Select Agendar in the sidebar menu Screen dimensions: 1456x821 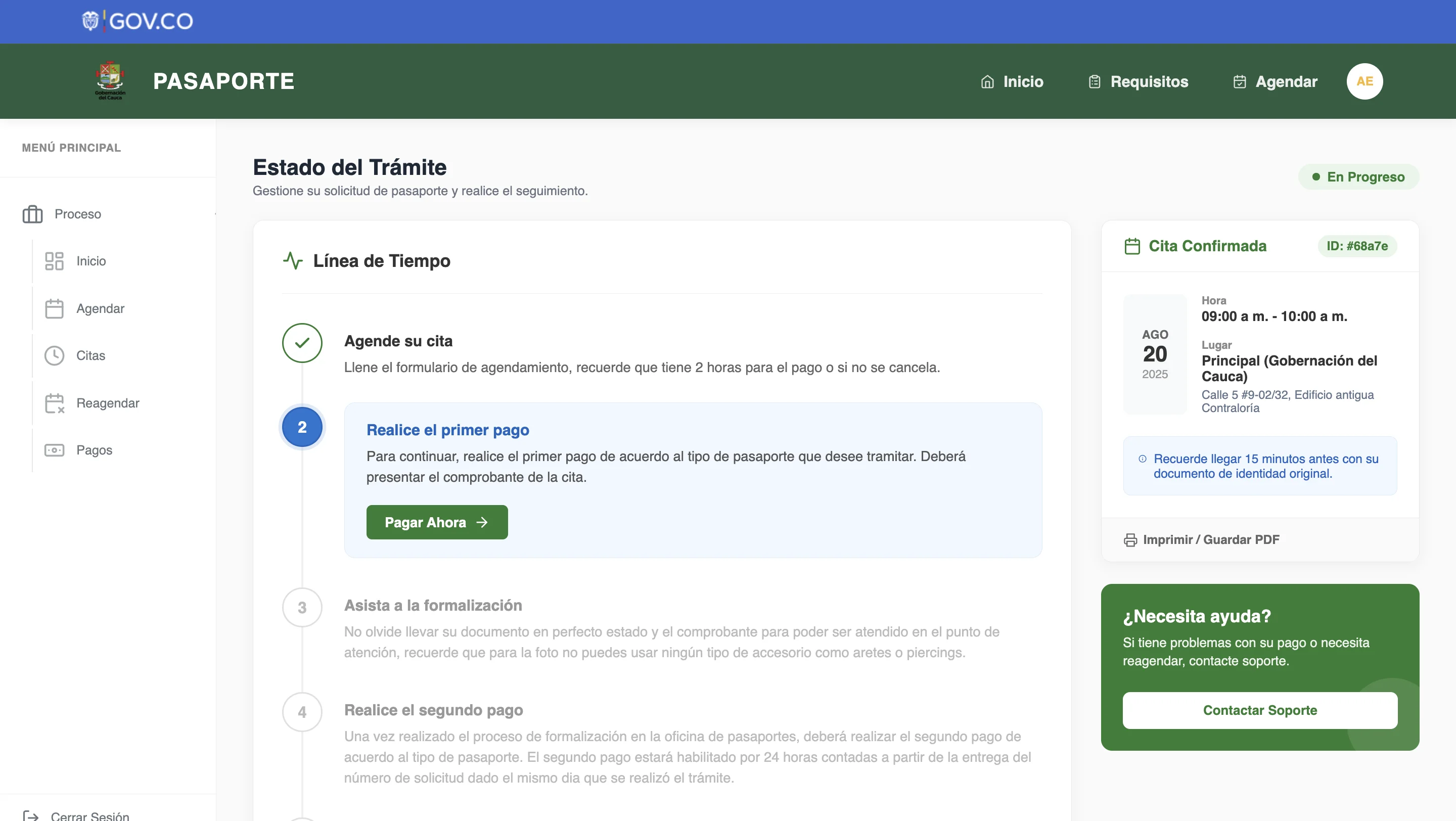pyautogui.click(x=100, y=308)
